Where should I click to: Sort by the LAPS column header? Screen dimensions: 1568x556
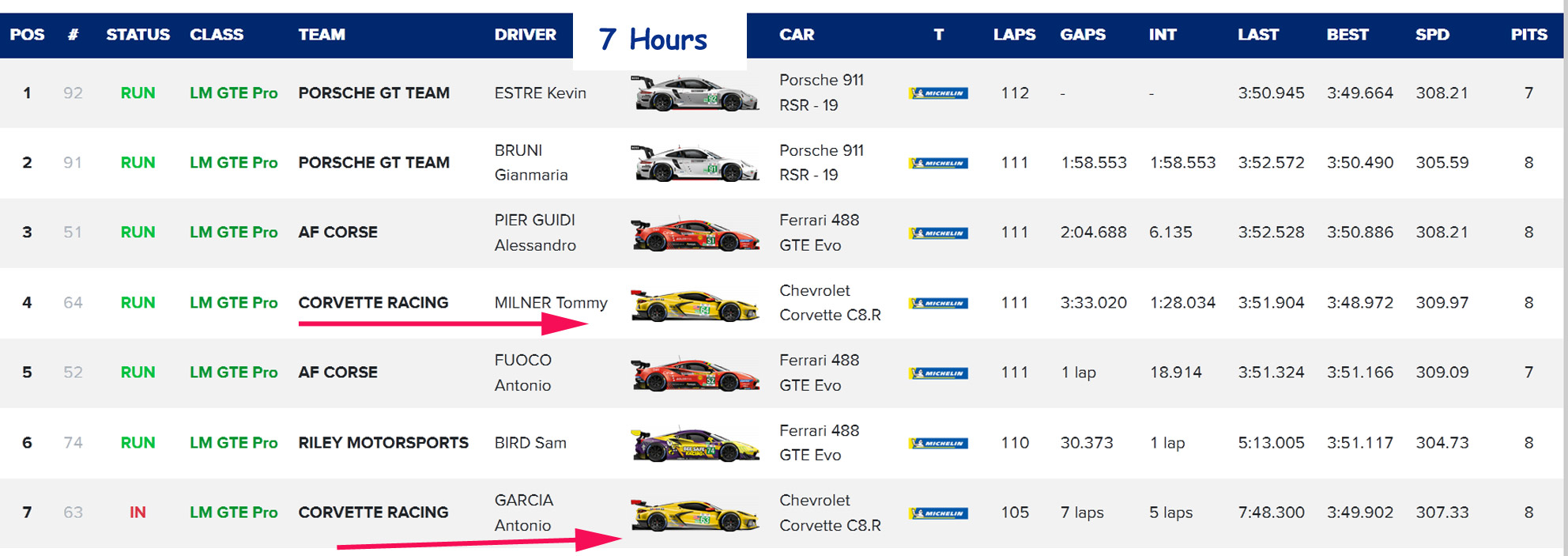[x=1014, y=35]
